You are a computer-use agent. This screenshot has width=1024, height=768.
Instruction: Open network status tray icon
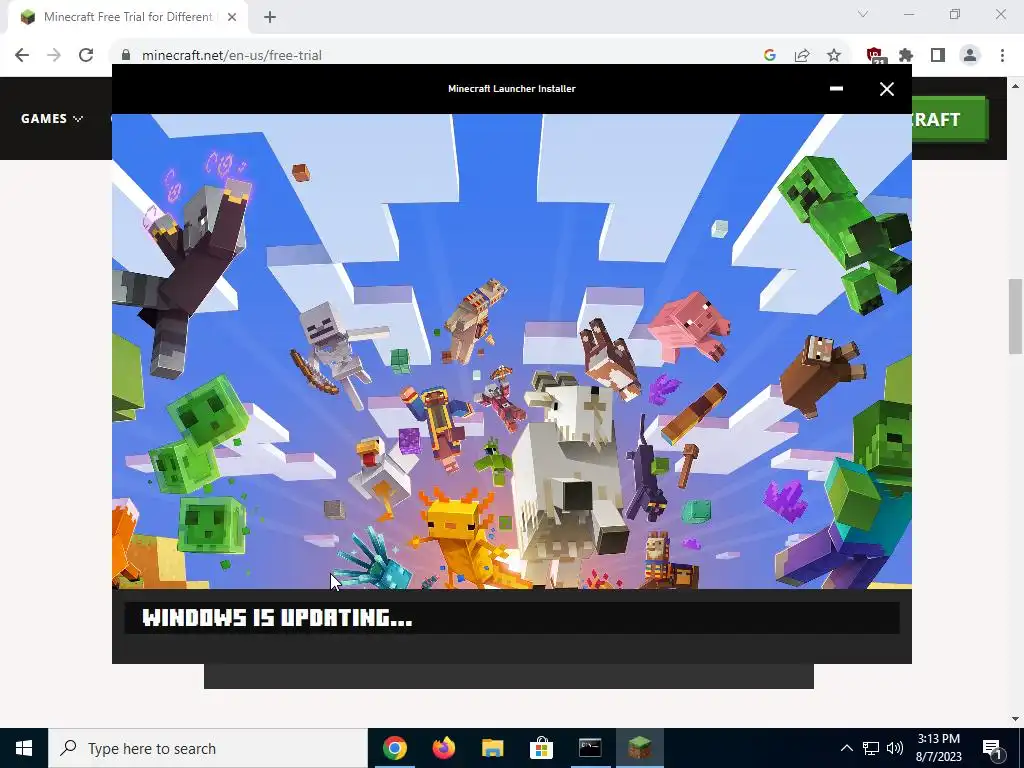(871, 748)
